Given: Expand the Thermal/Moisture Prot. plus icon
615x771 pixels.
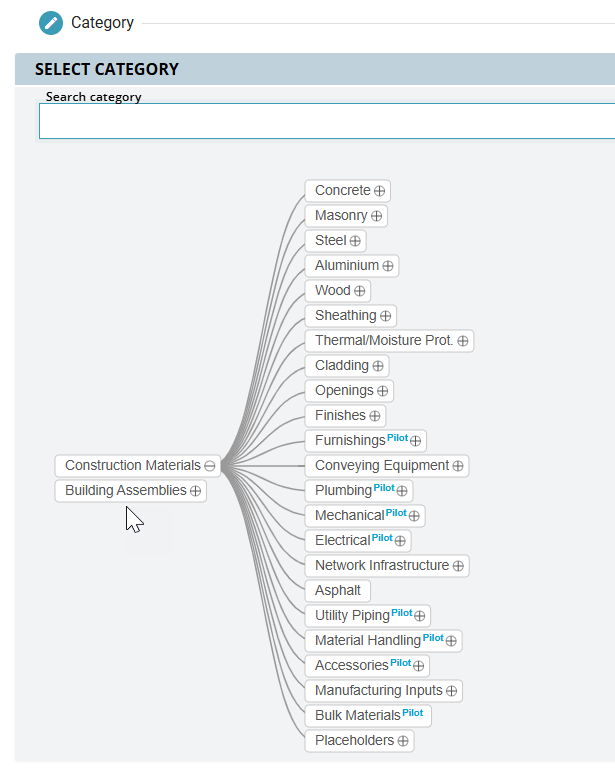Looking at the screenshot, I should coord(463,341).
